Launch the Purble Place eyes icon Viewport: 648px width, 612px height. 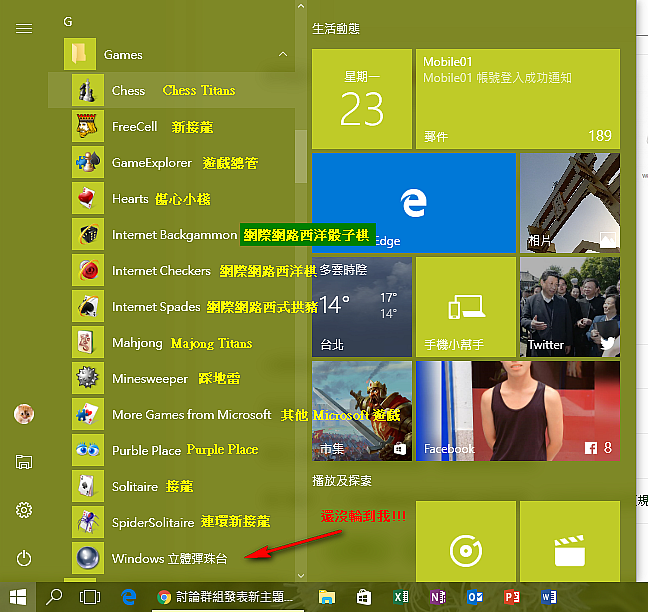click(88, 450)
